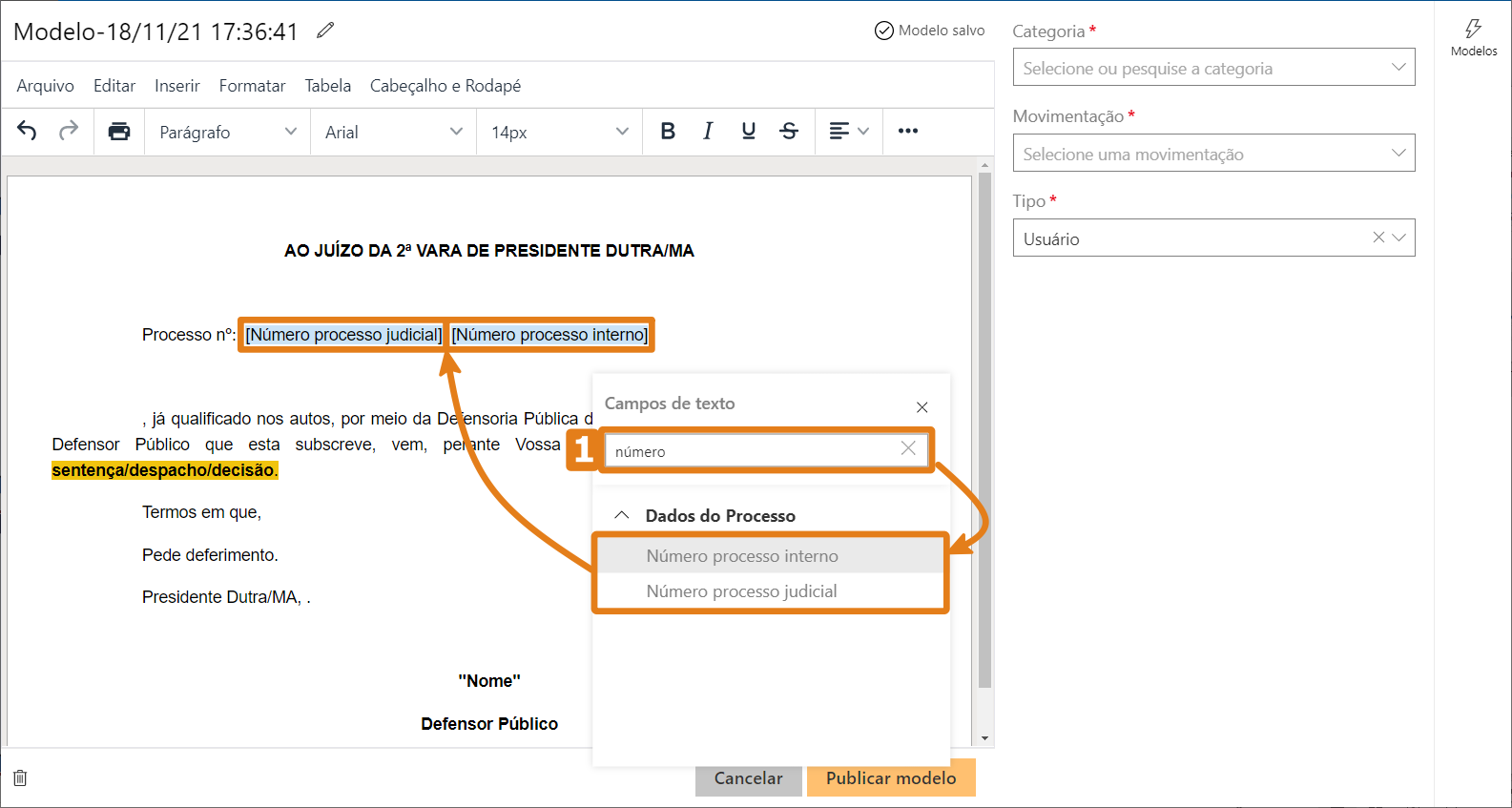This screenshot has width=1512, height=808.
Task: Click the "Presidente Dutra/MA, ." line
Action: tap(226, 597)
